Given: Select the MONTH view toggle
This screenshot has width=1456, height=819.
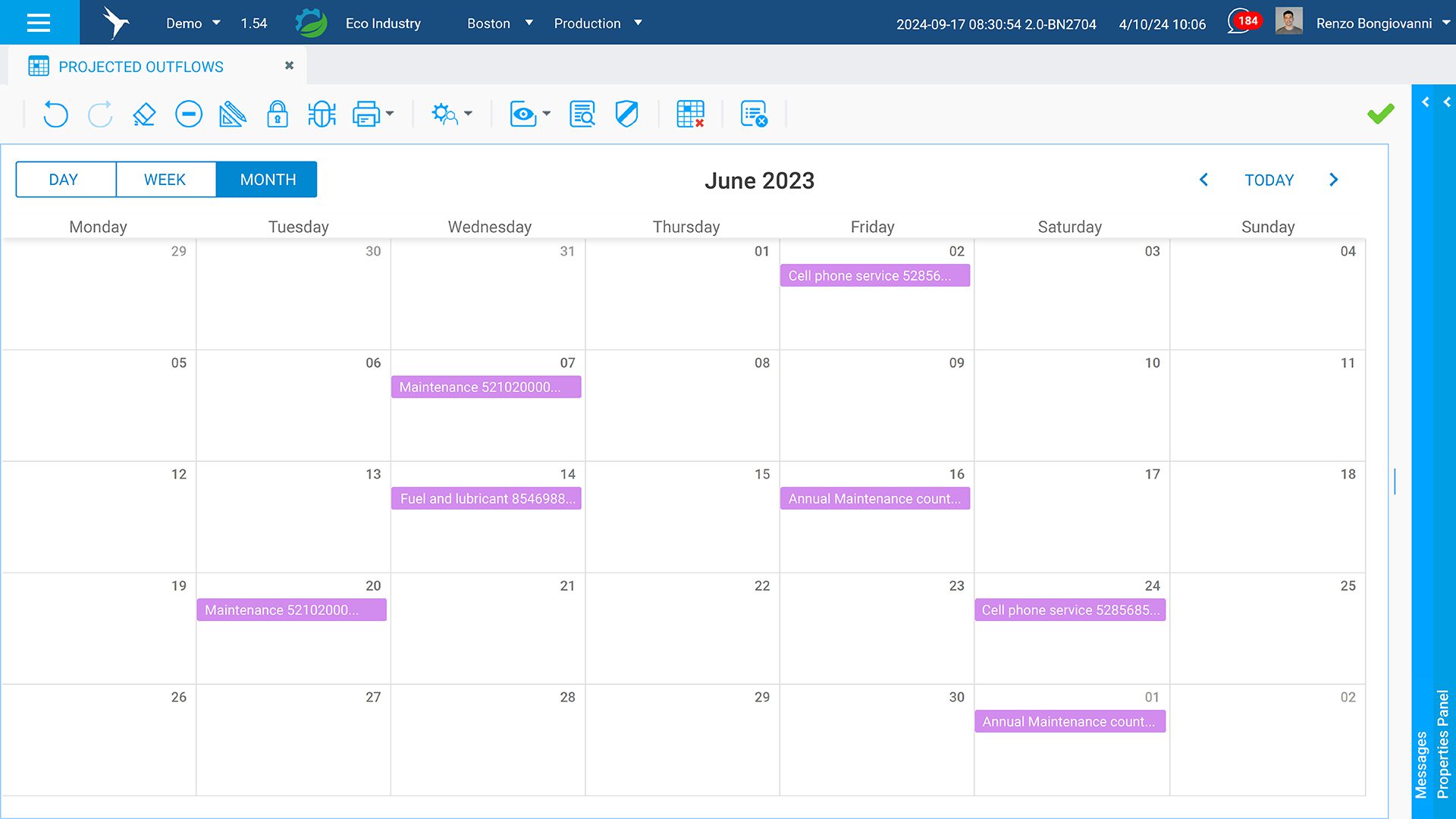Looking at the screenshot, I should tap(268, 180).
